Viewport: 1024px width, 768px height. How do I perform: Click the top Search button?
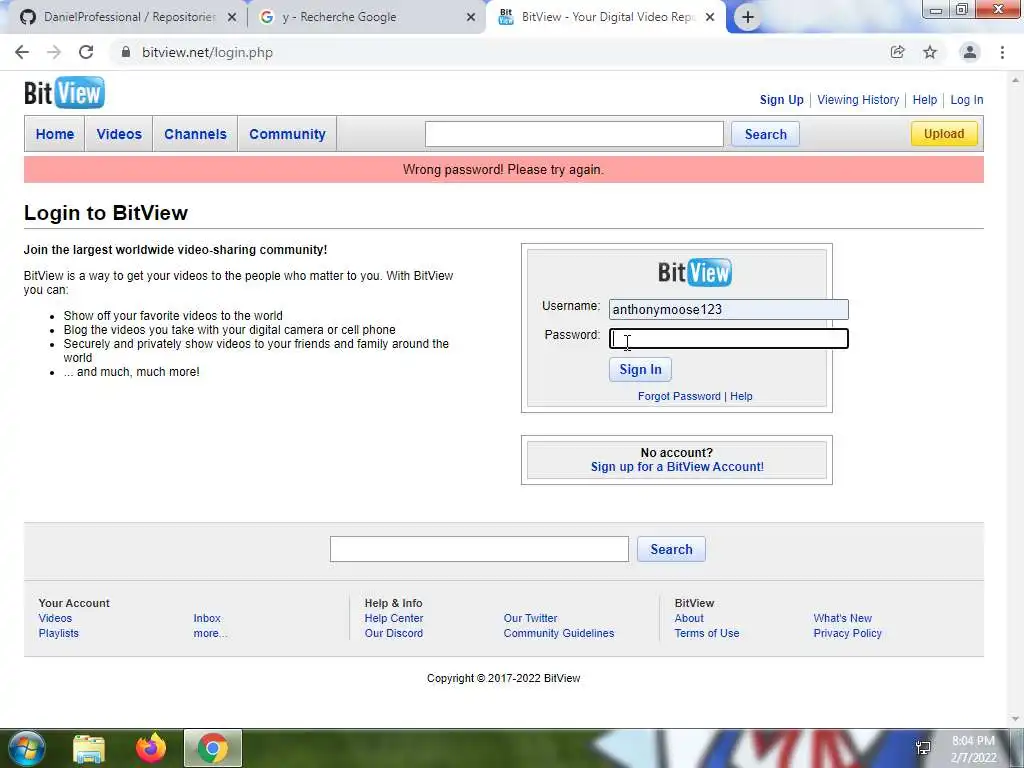coord(765,134)
